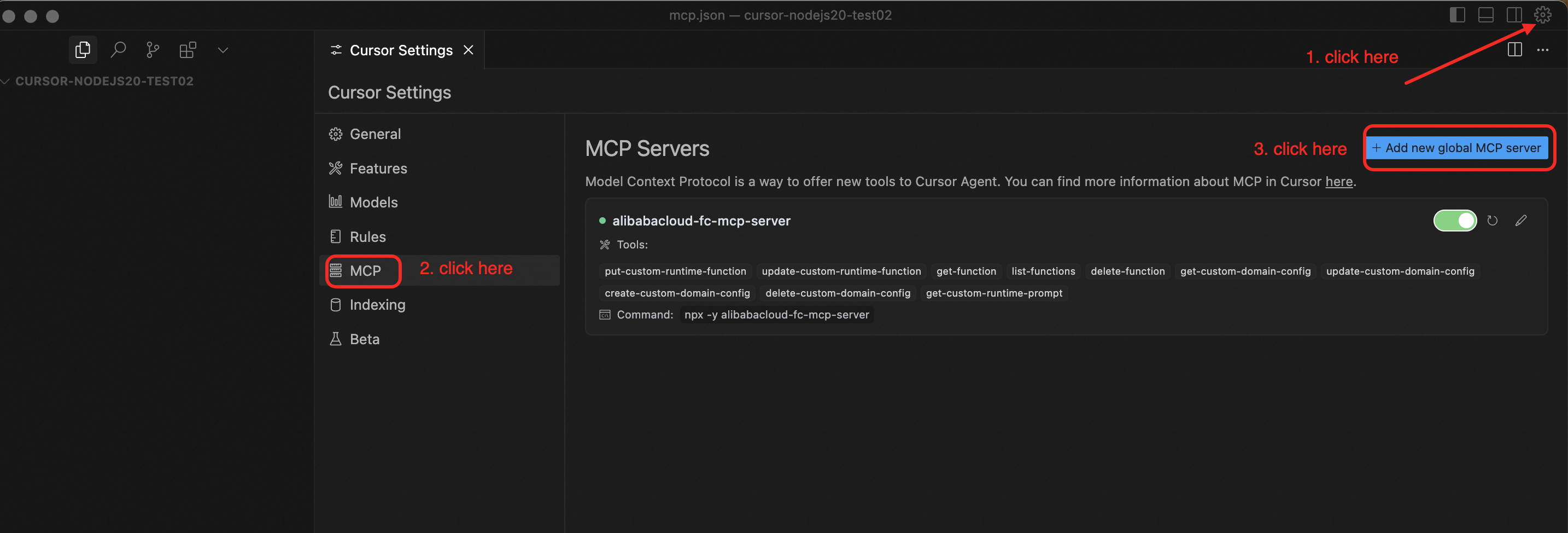Image resolution: width=1568 pixels, height=533 pixels.
Task: Toggle the secondary side panel layout icon
Action: [x=1514, y=15]
